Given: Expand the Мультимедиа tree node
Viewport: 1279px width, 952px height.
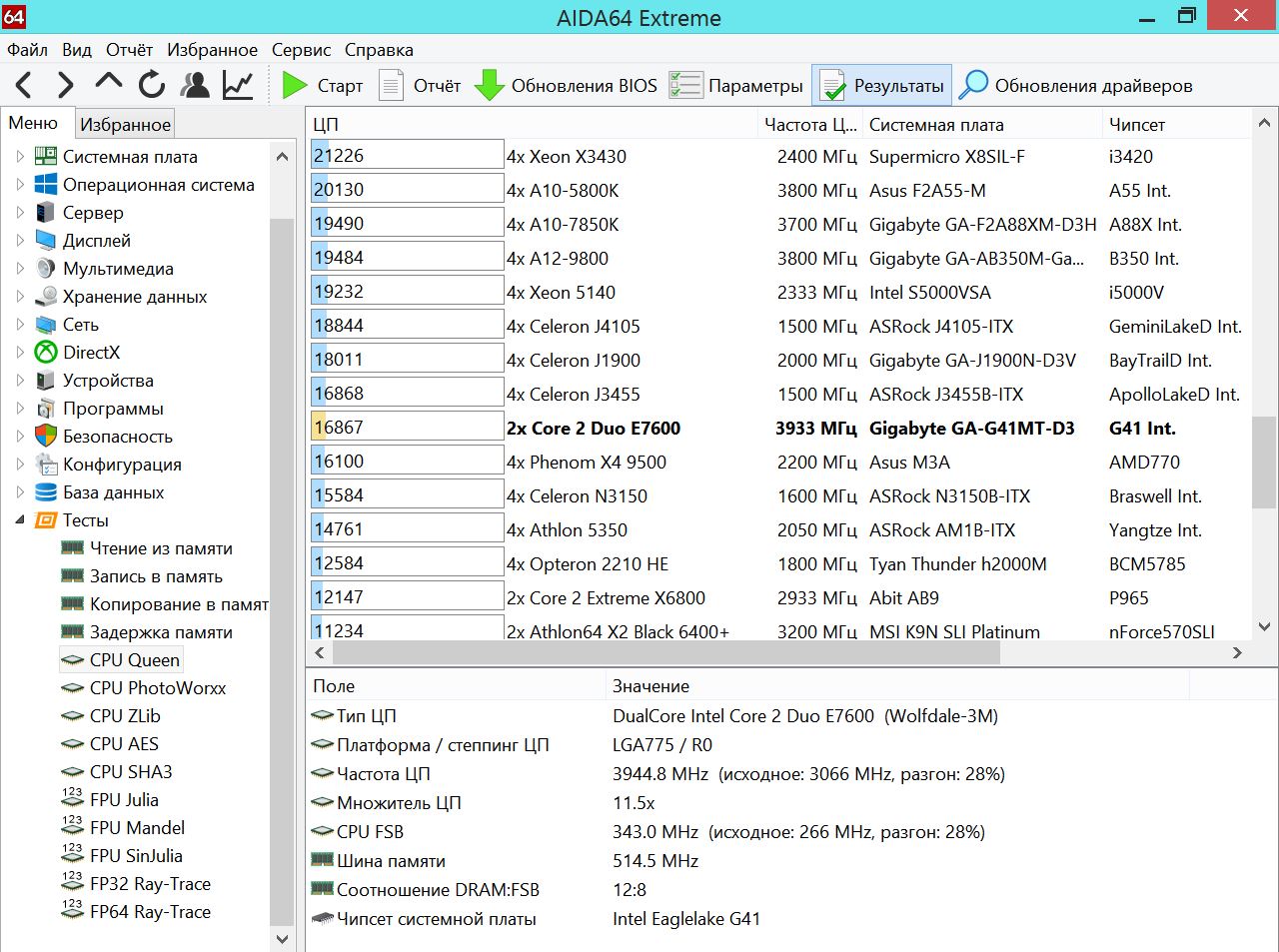Looking at the screenshot, I should [20, 269].
